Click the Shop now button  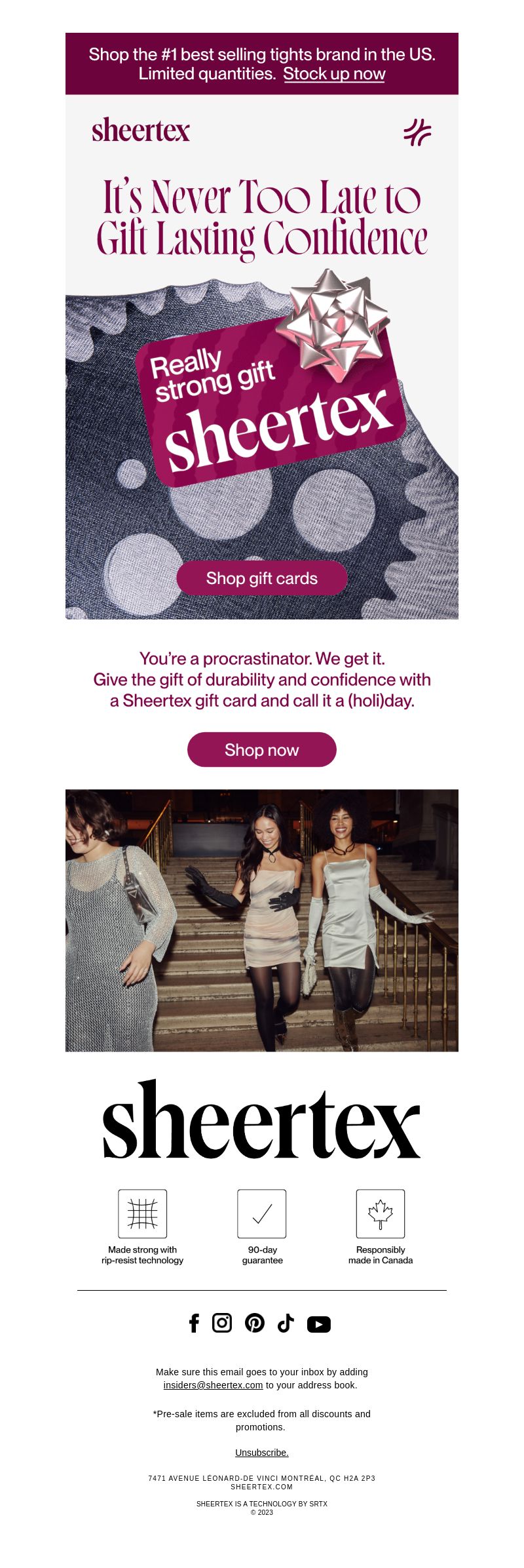262,749
